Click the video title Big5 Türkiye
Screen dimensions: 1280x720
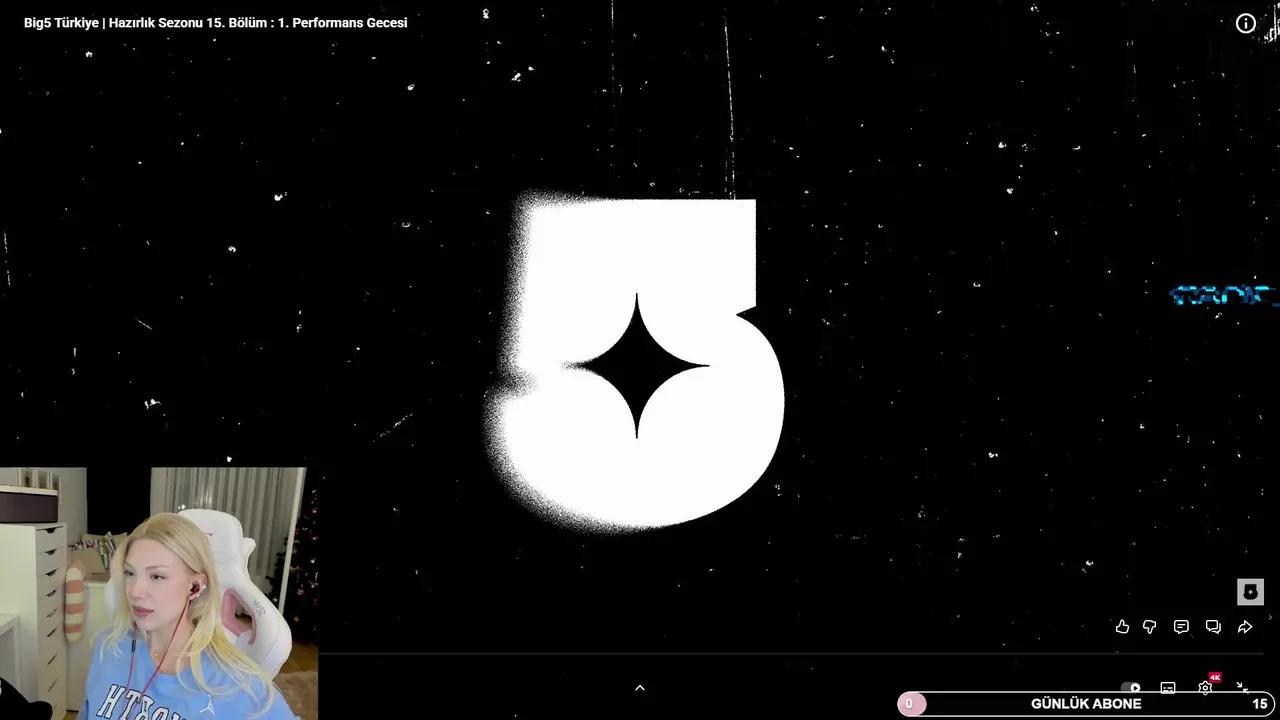[x=215, y=22]
